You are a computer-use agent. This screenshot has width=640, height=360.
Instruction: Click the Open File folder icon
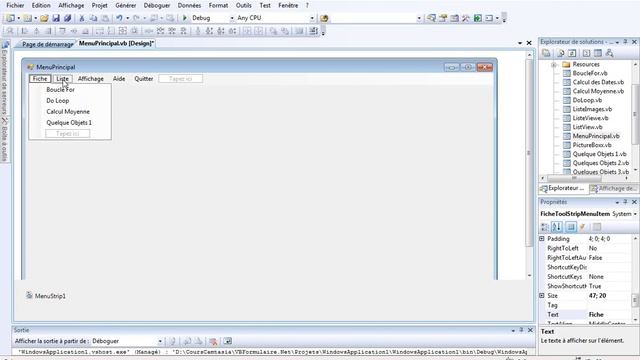[x=44, y=18]
